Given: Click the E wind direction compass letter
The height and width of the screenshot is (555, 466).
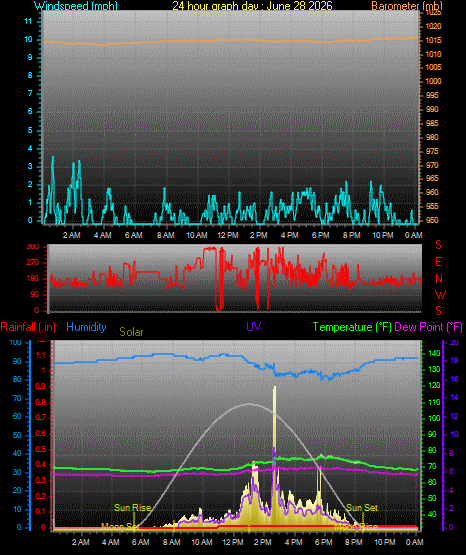Looking at the screenshot, I should 438,262.
